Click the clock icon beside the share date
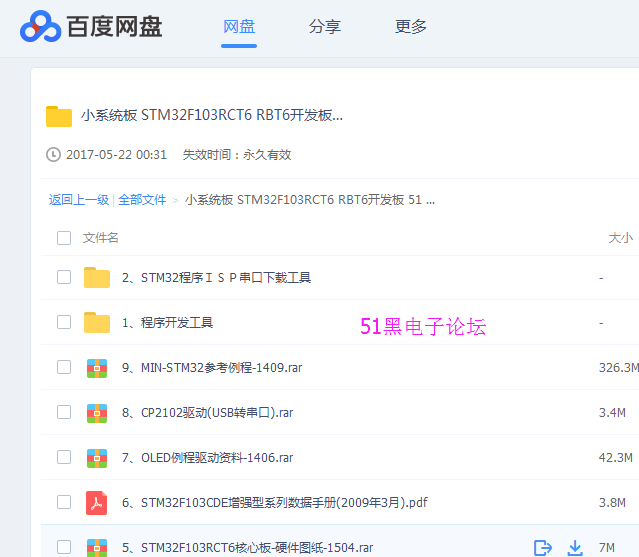This screenshot has width=639, height=557. [53, 155]
